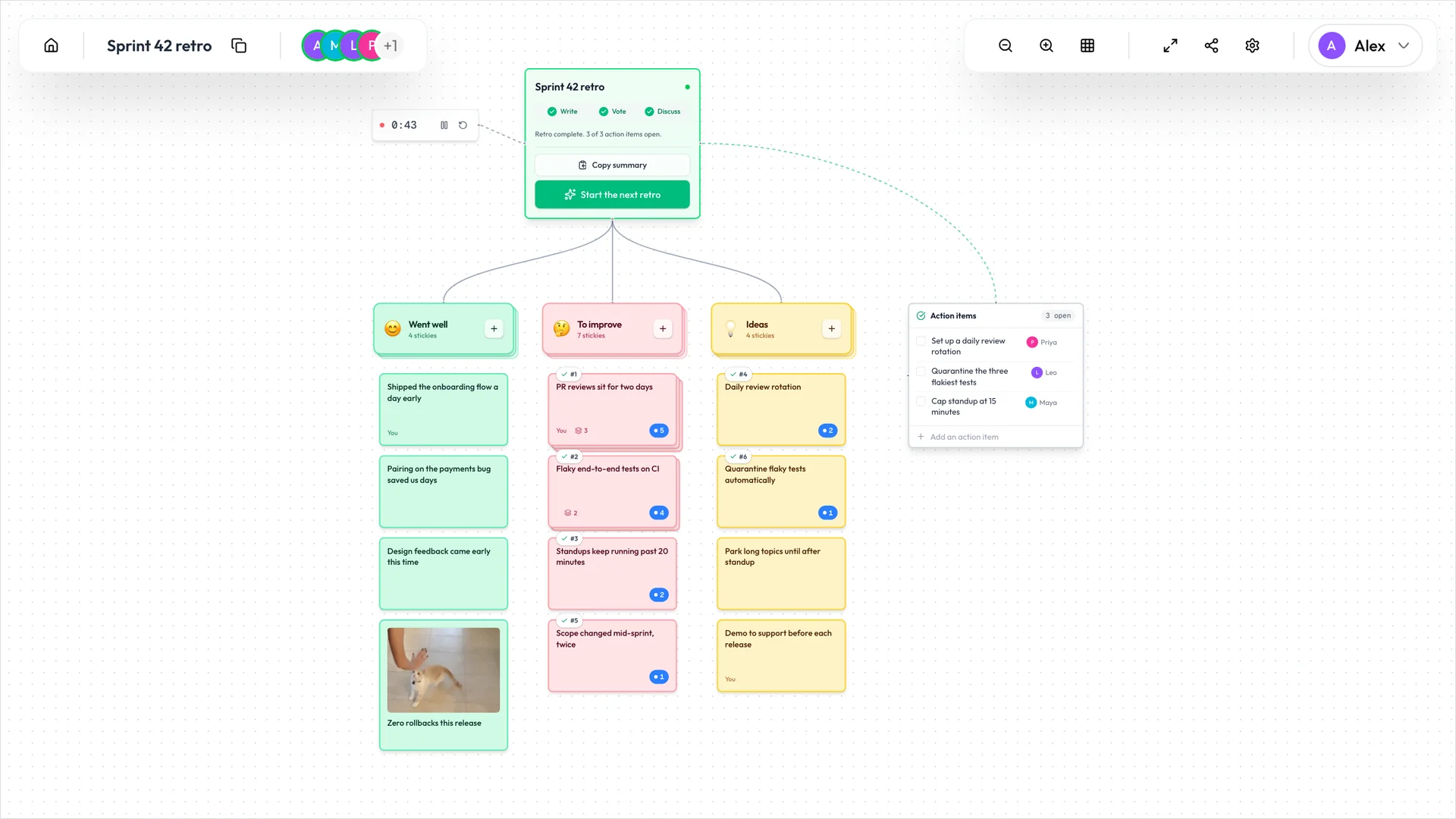Duplicate board using the copy icon
1456x819 pixels.
point(239,45)
